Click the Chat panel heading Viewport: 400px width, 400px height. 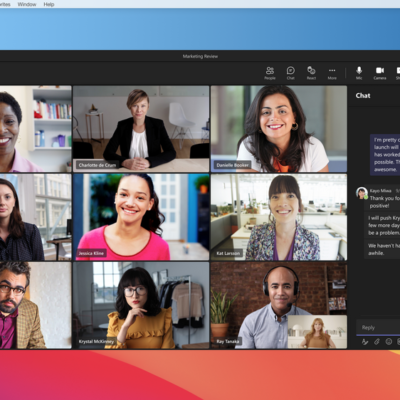(363, 96)
